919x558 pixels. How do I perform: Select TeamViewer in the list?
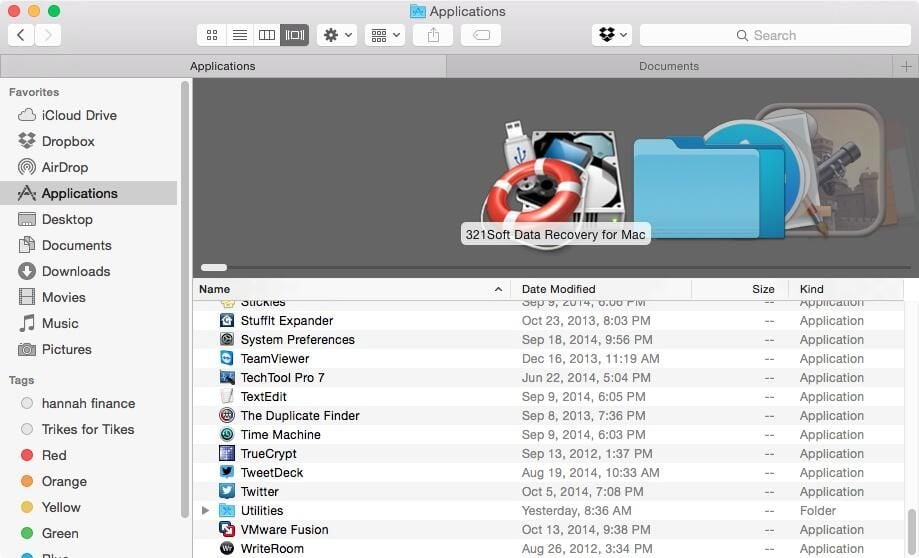click(x=548, y=359)
